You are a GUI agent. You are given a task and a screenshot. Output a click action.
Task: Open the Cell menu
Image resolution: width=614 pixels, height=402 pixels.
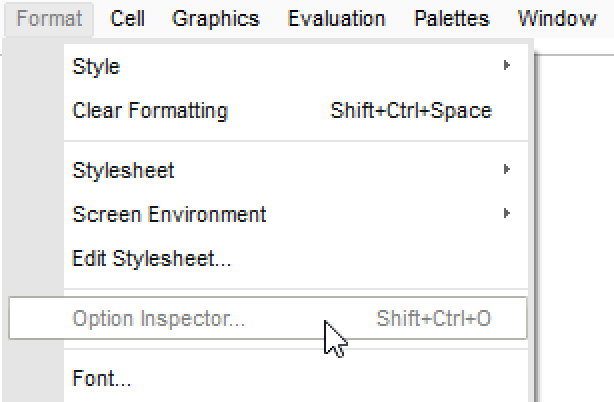[128, 19]
